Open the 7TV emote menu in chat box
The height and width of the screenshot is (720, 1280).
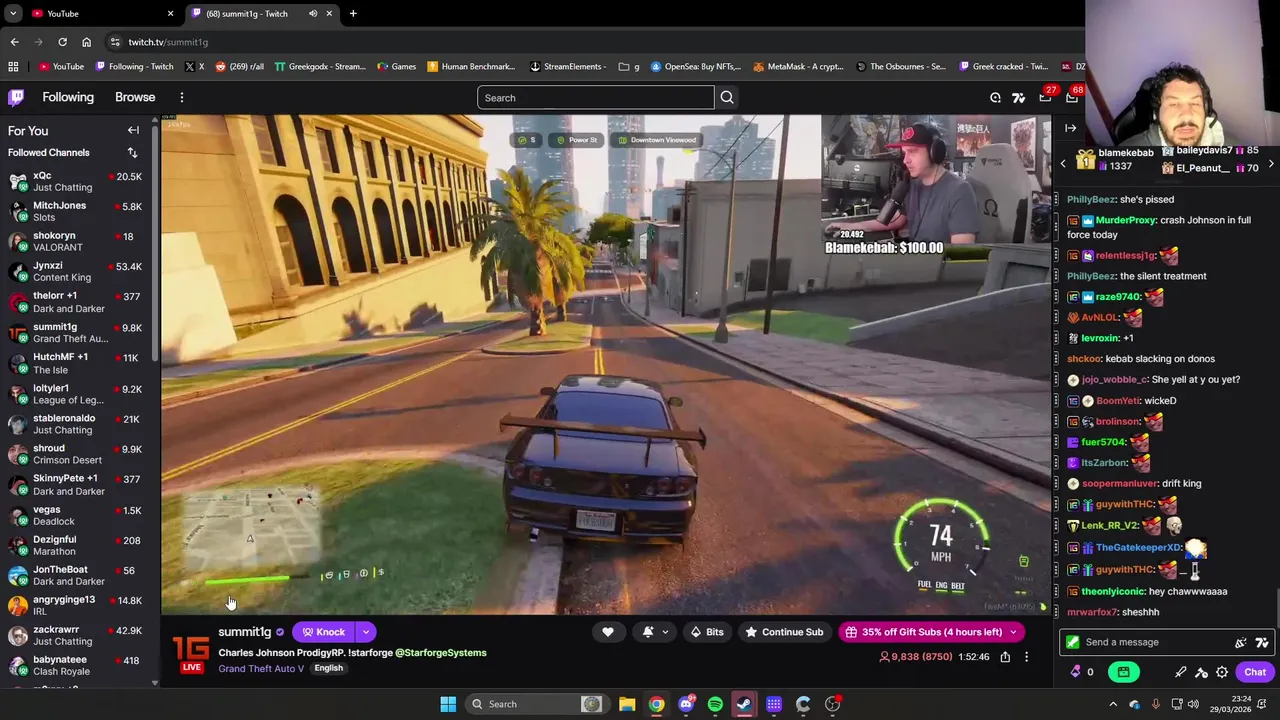[1261, 642]
